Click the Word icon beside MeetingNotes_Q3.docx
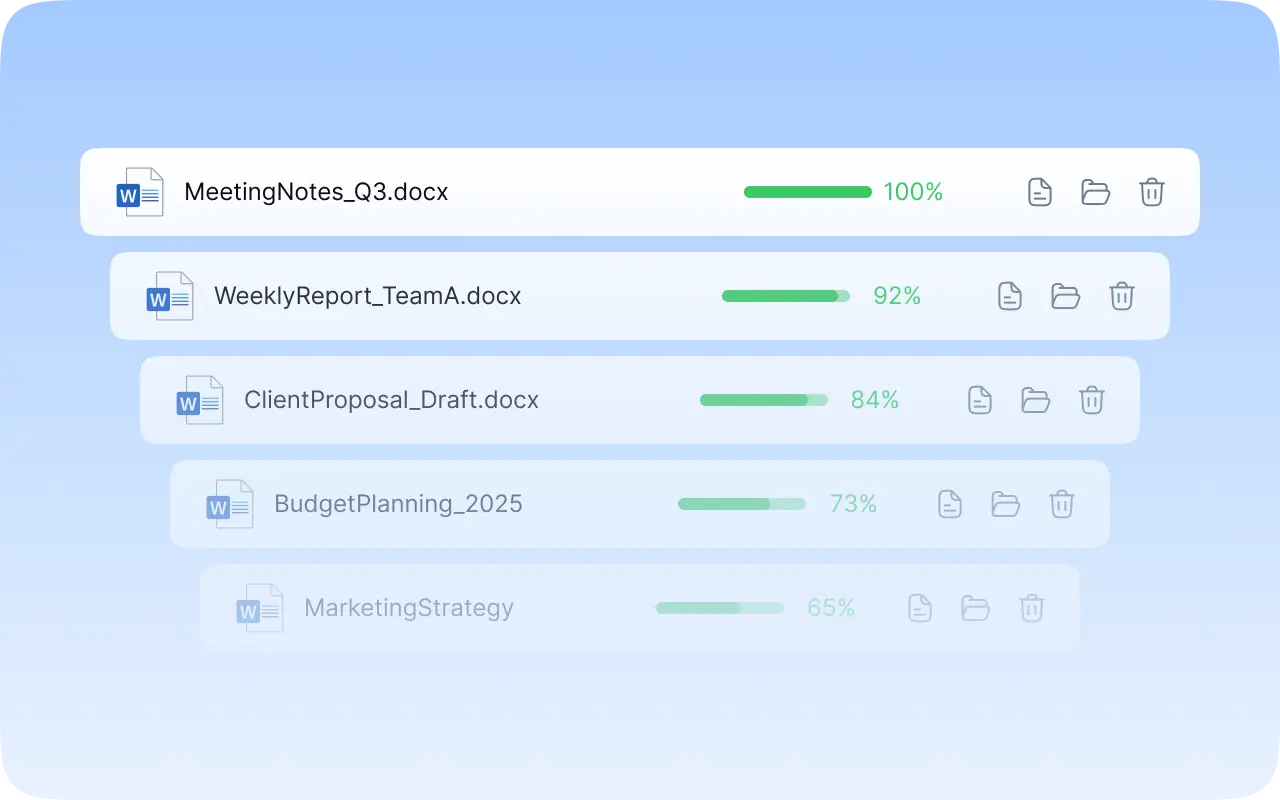Viewport: 1280px width, 800px height. tap(140, 192)
